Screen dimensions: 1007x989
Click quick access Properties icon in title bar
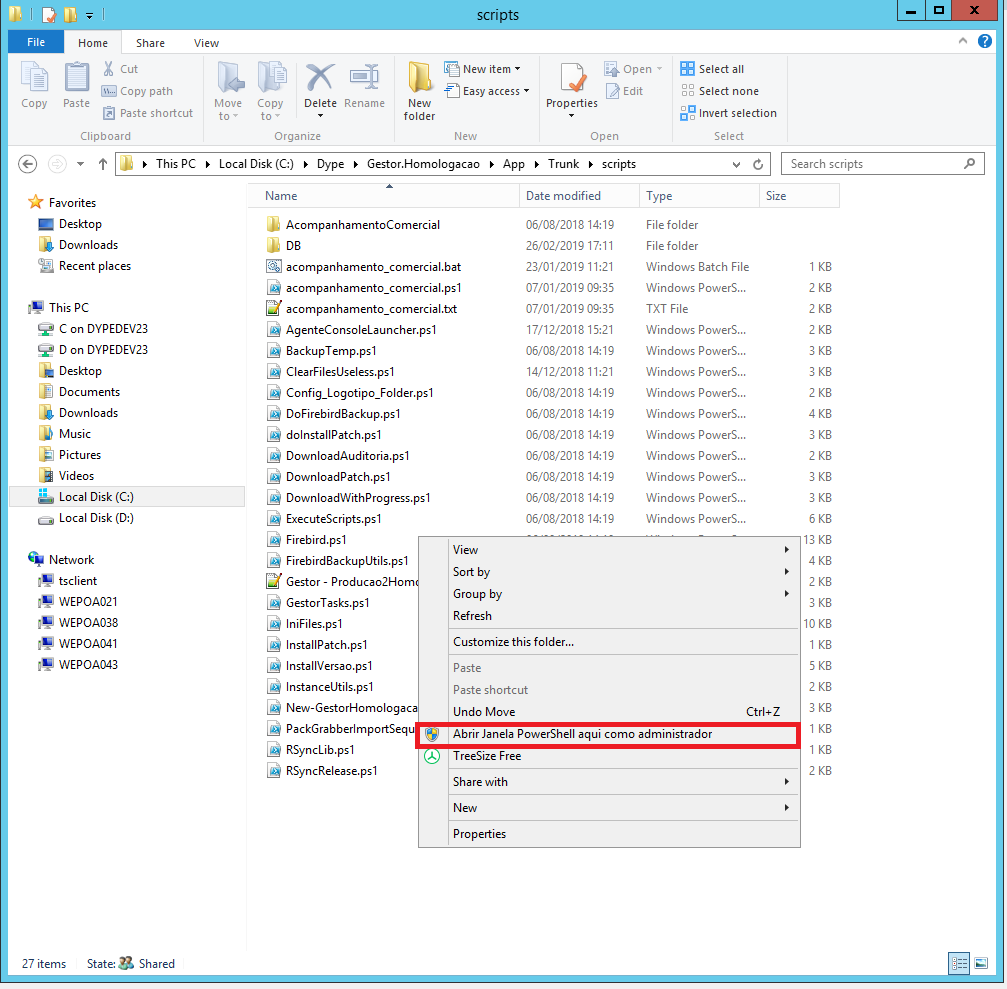point(49,14)
